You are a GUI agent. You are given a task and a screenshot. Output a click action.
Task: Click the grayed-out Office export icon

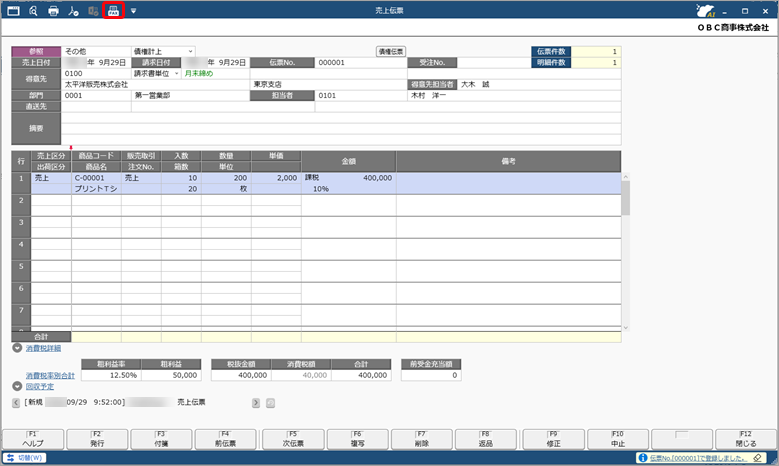click(93, 10)
